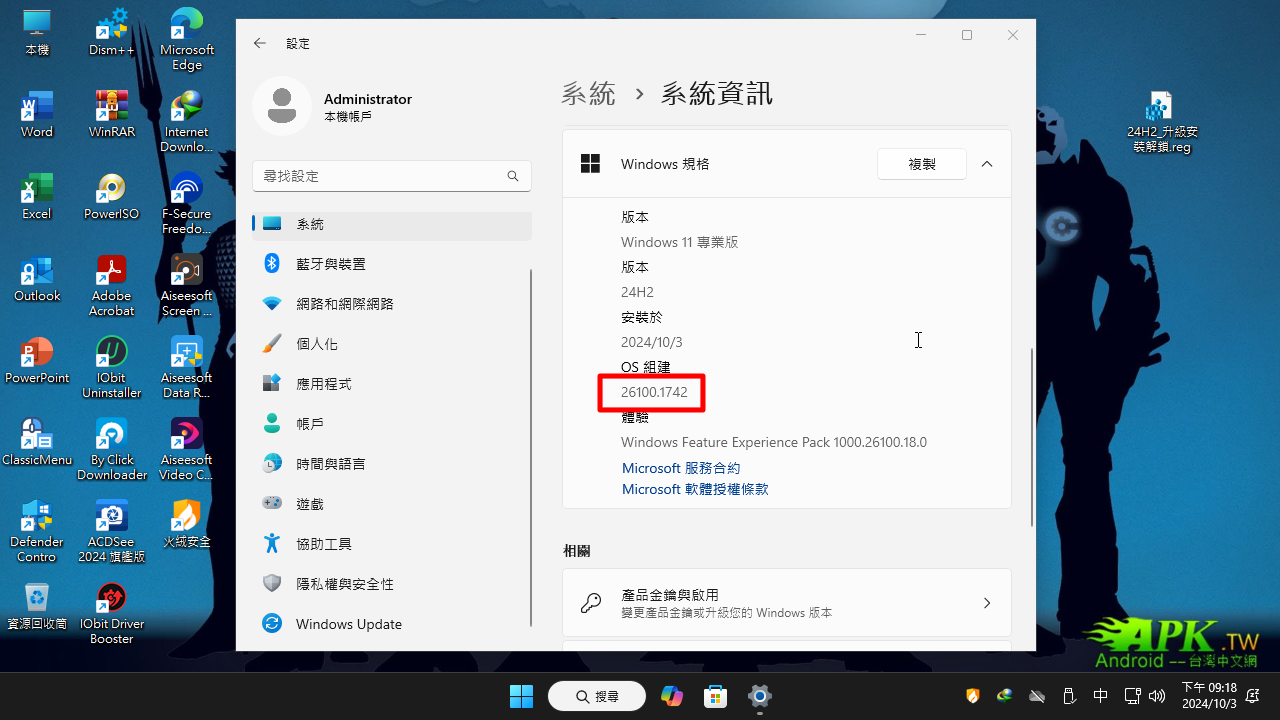Select 隱私權與安全性 in the sidebar
The width and height of the screenshot is (1280, 720).
pos(392,584)
